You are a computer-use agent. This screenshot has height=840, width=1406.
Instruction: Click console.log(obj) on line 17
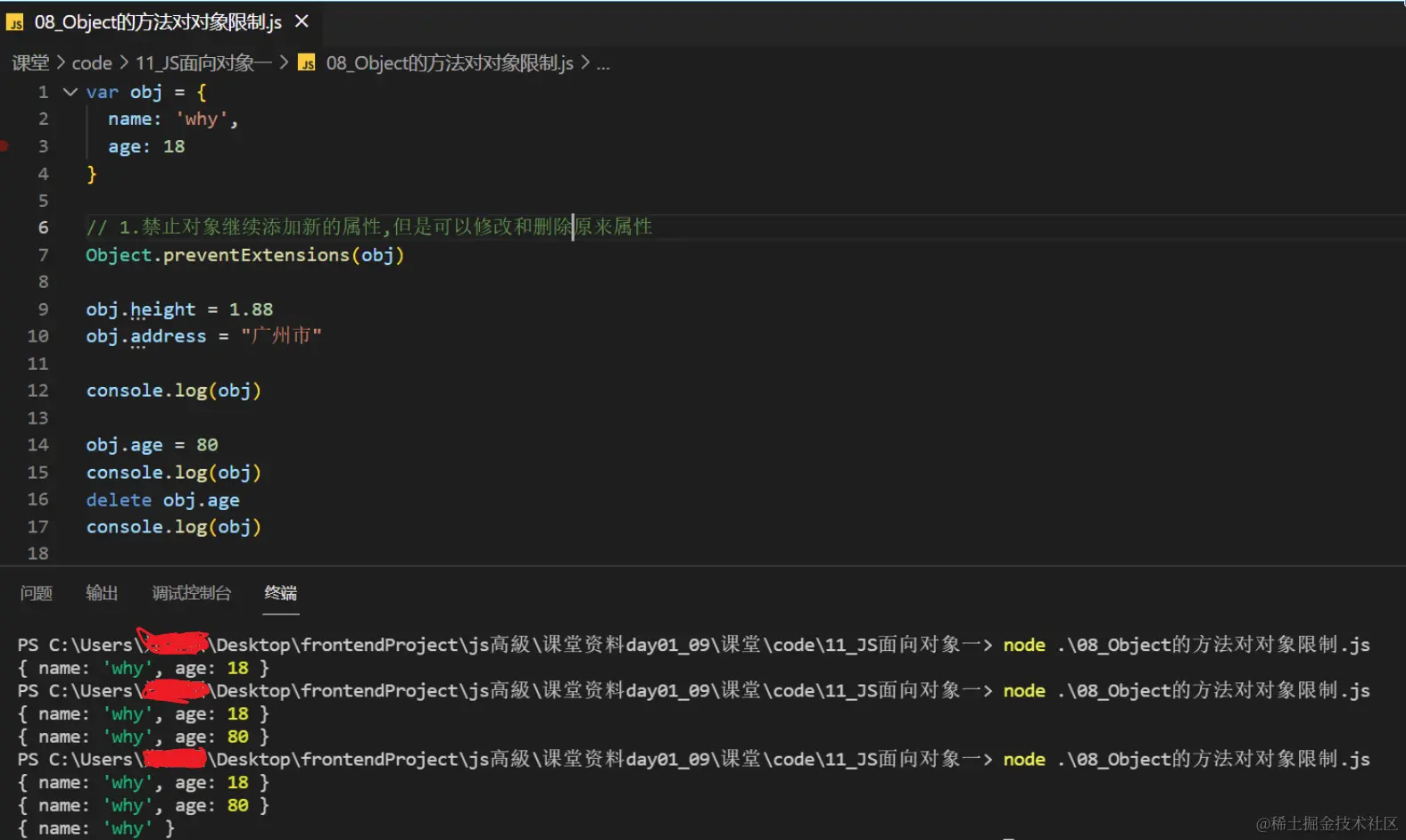[x=174, y=527]
